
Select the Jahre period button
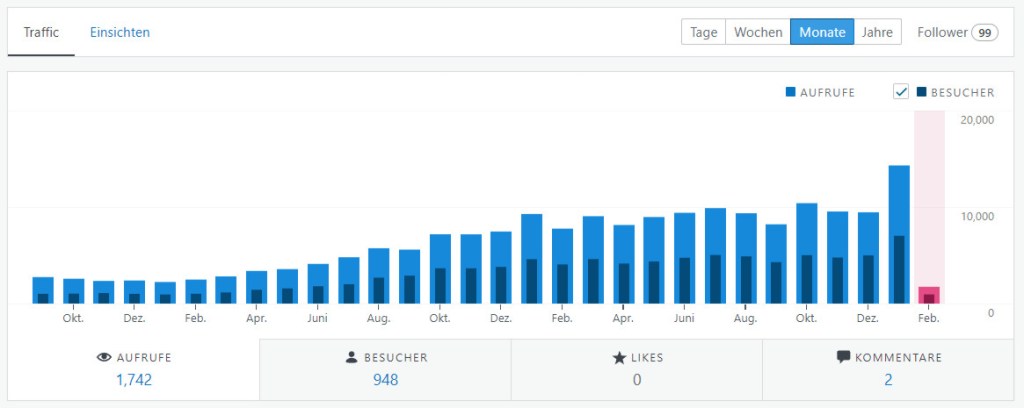(877, 32)
